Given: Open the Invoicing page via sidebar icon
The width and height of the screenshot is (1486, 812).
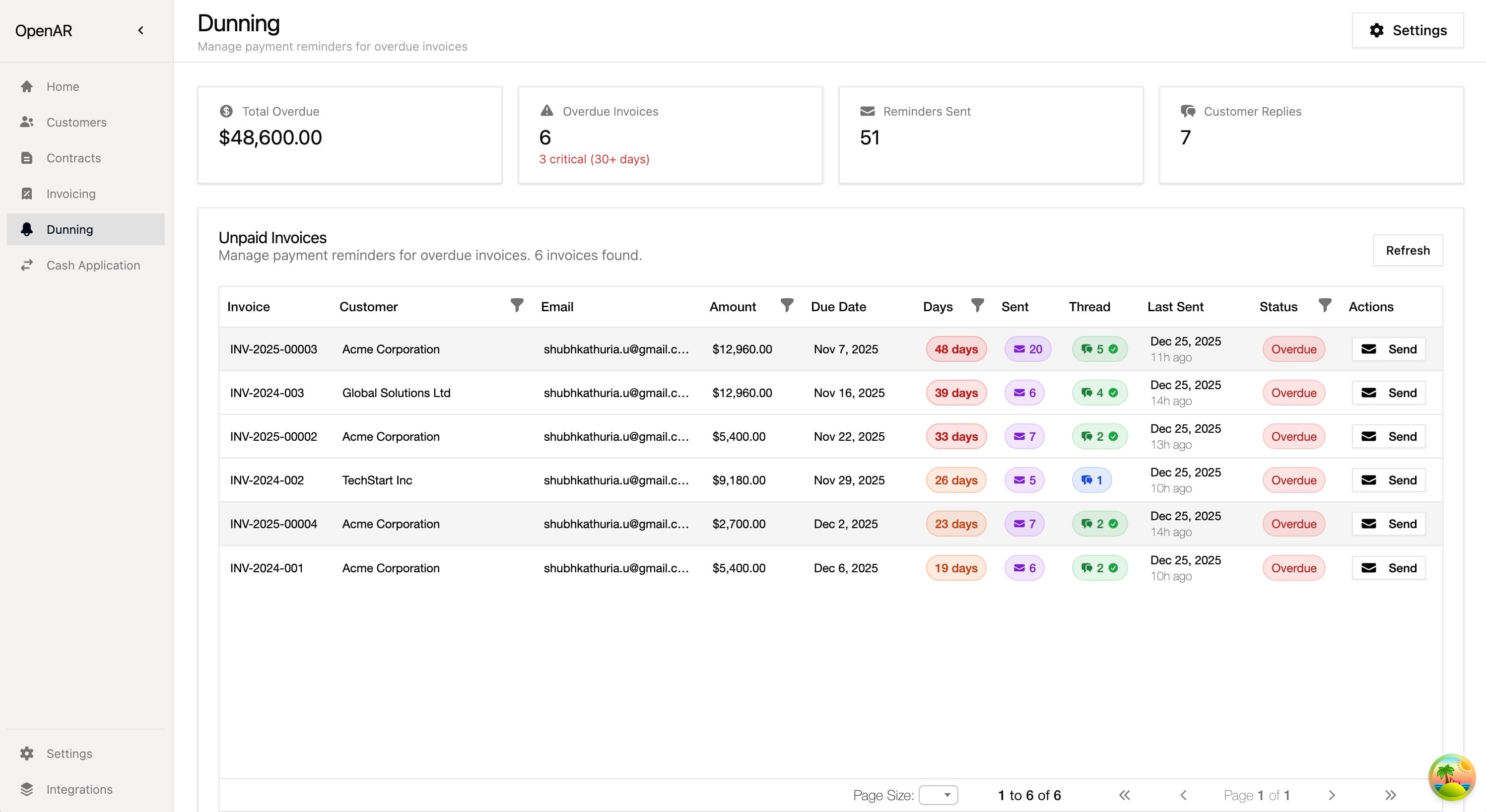Looking at the screenshot, I should click(27, 193).
